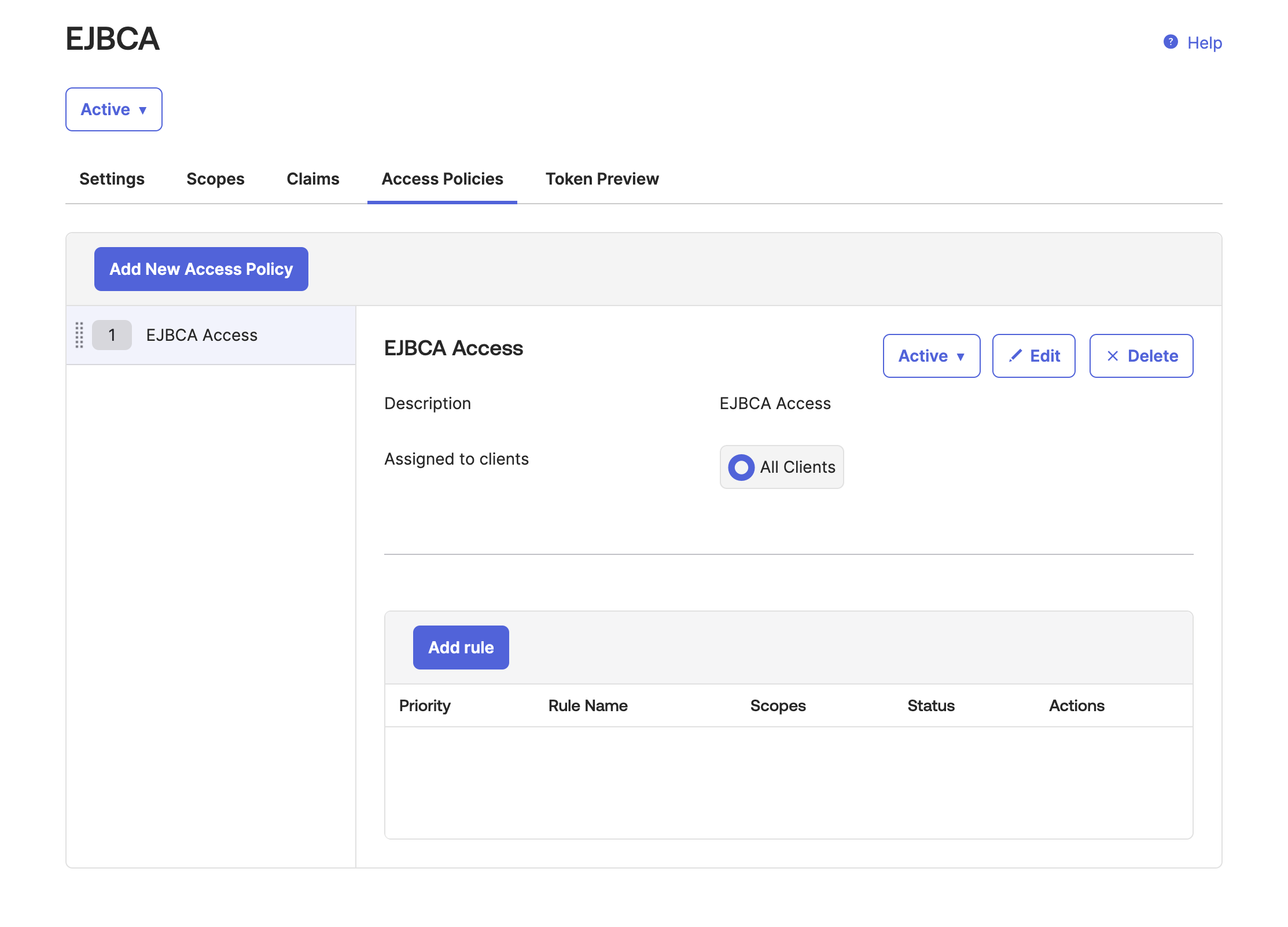Select EJBCA Access policy in list
1288x927 pixels.
(201, 335)
